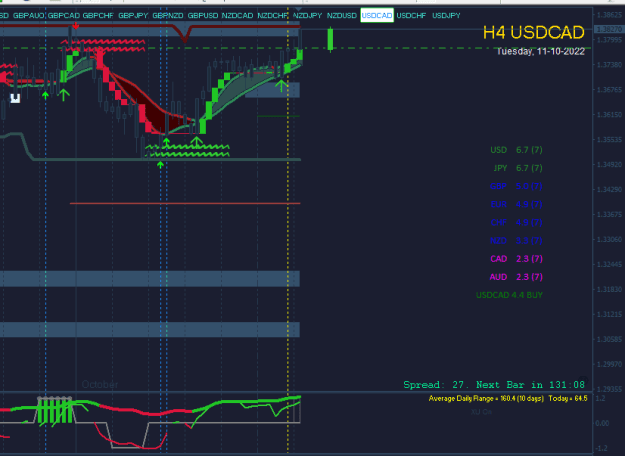Switch chart to GBPAUD symbol button
Viewport: 625px width, 456px height.
(29, 16)
